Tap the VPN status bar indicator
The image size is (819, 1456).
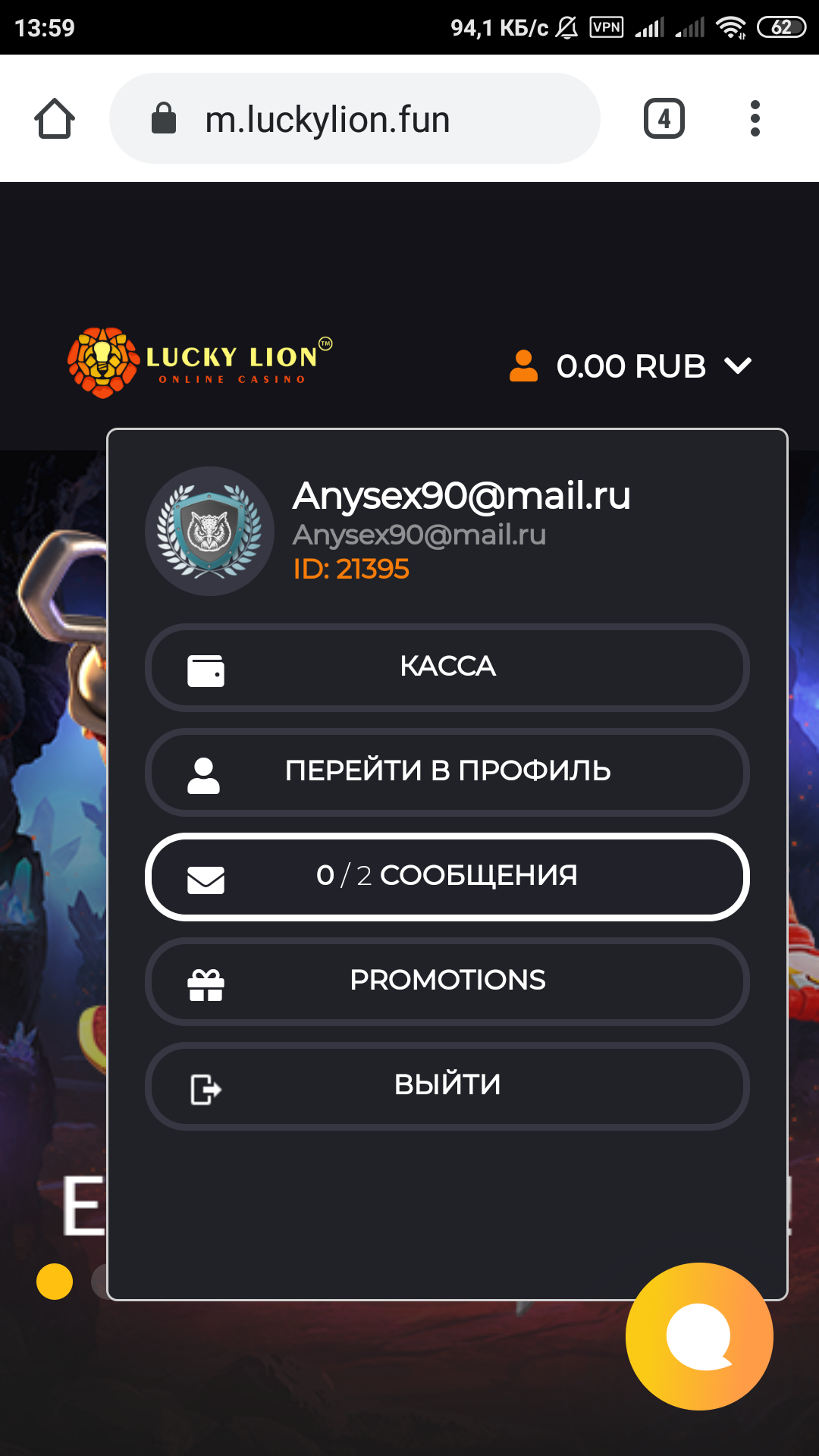(607, 27)
